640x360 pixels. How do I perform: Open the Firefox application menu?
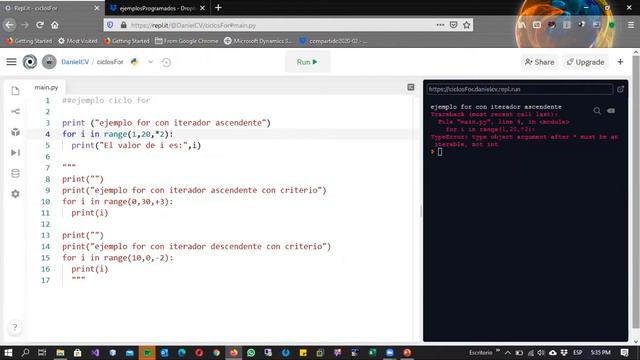(x=631, y=25)
